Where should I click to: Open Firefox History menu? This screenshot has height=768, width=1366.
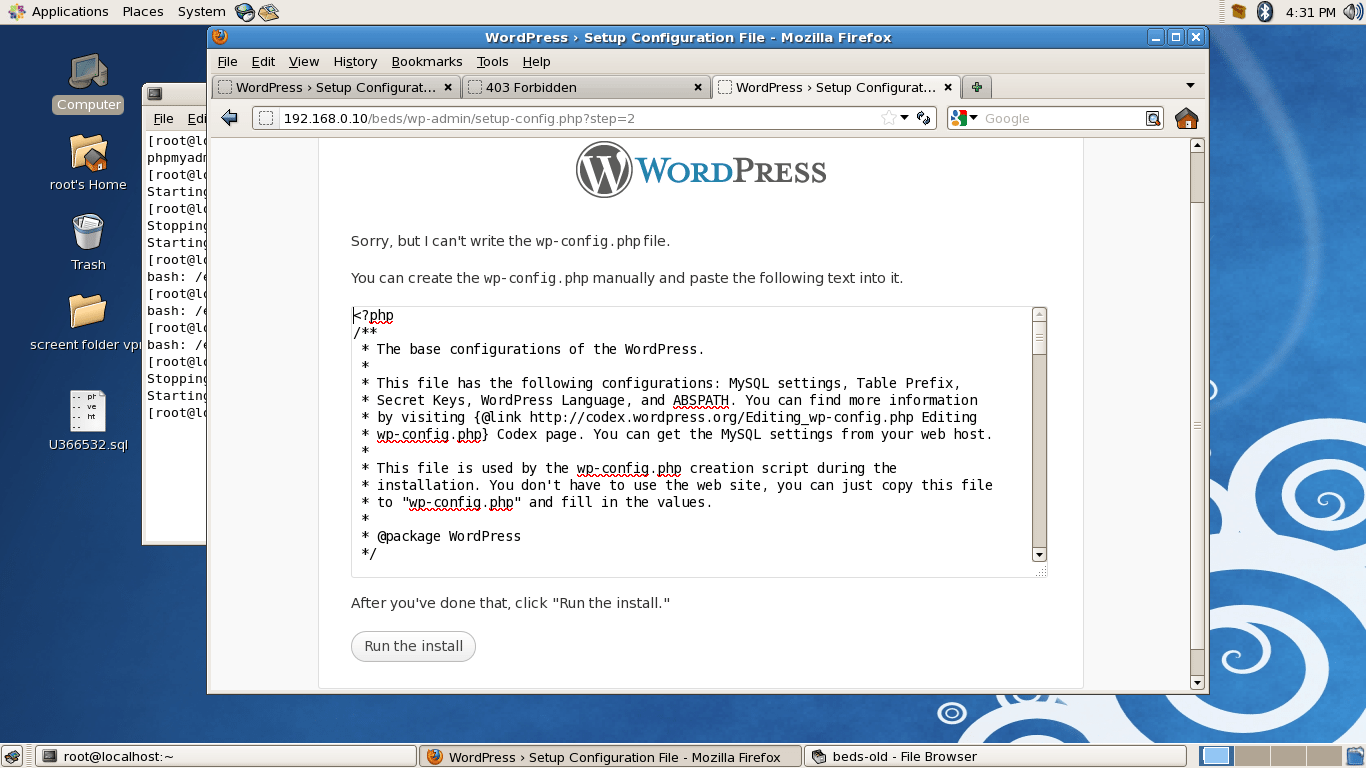pos(355,61)
